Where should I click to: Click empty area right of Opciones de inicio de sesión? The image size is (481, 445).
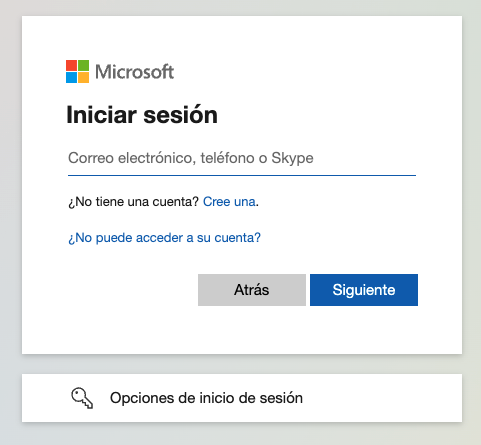pos(383,398)
